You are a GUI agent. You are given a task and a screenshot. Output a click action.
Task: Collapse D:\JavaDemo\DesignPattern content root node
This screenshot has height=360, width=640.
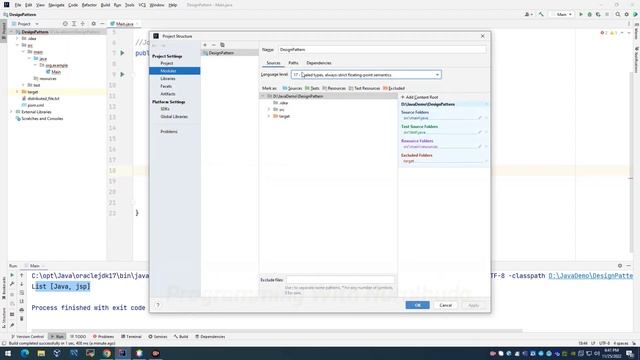pos(263,96)
